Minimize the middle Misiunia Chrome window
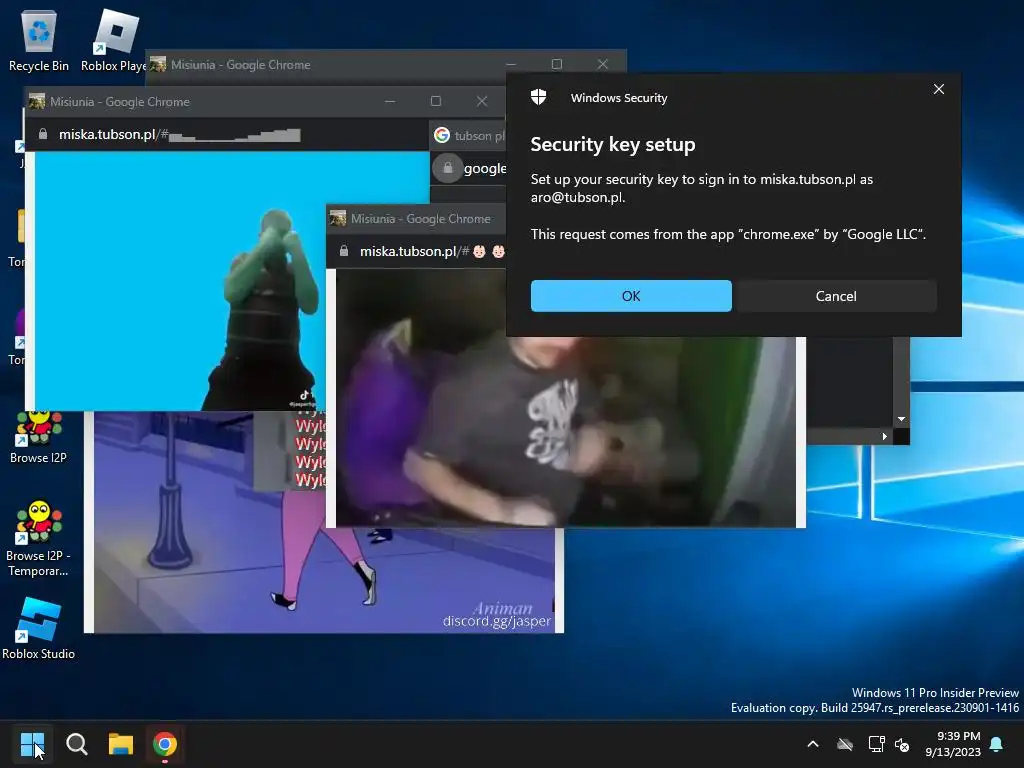This screenshot has height=768, width=1024. pos(390,101)
